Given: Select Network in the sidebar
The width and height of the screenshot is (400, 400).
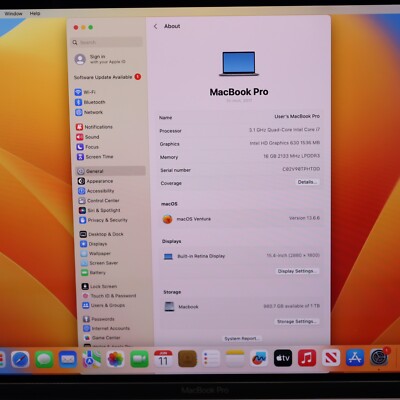Looking at the screenshot, I should coord(89,112).
